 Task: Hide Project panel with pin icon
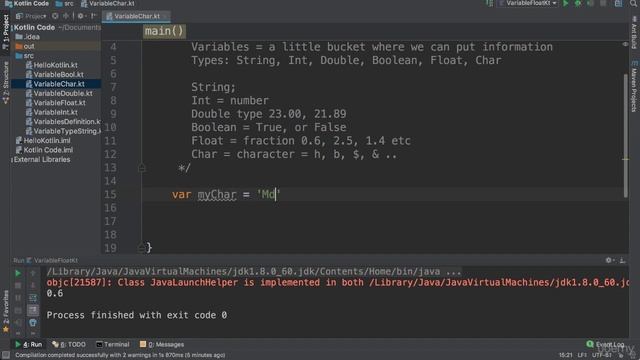coord(93,16)
